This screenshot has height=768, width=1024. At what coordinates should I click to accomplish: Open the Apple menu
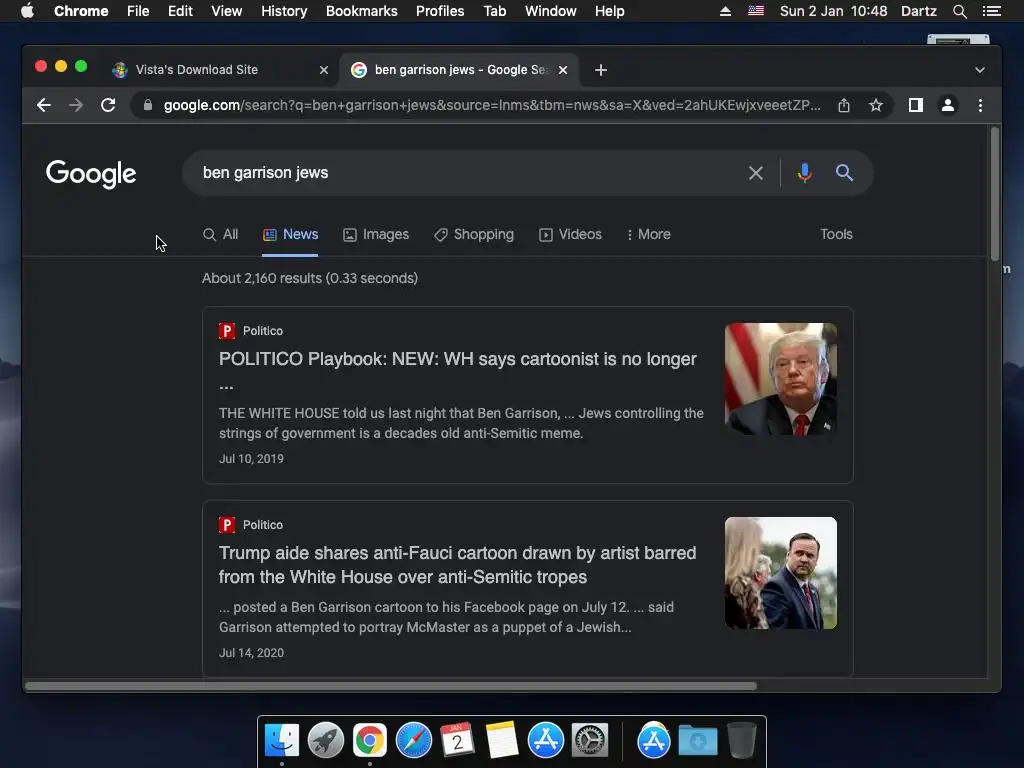pos(27,11)
